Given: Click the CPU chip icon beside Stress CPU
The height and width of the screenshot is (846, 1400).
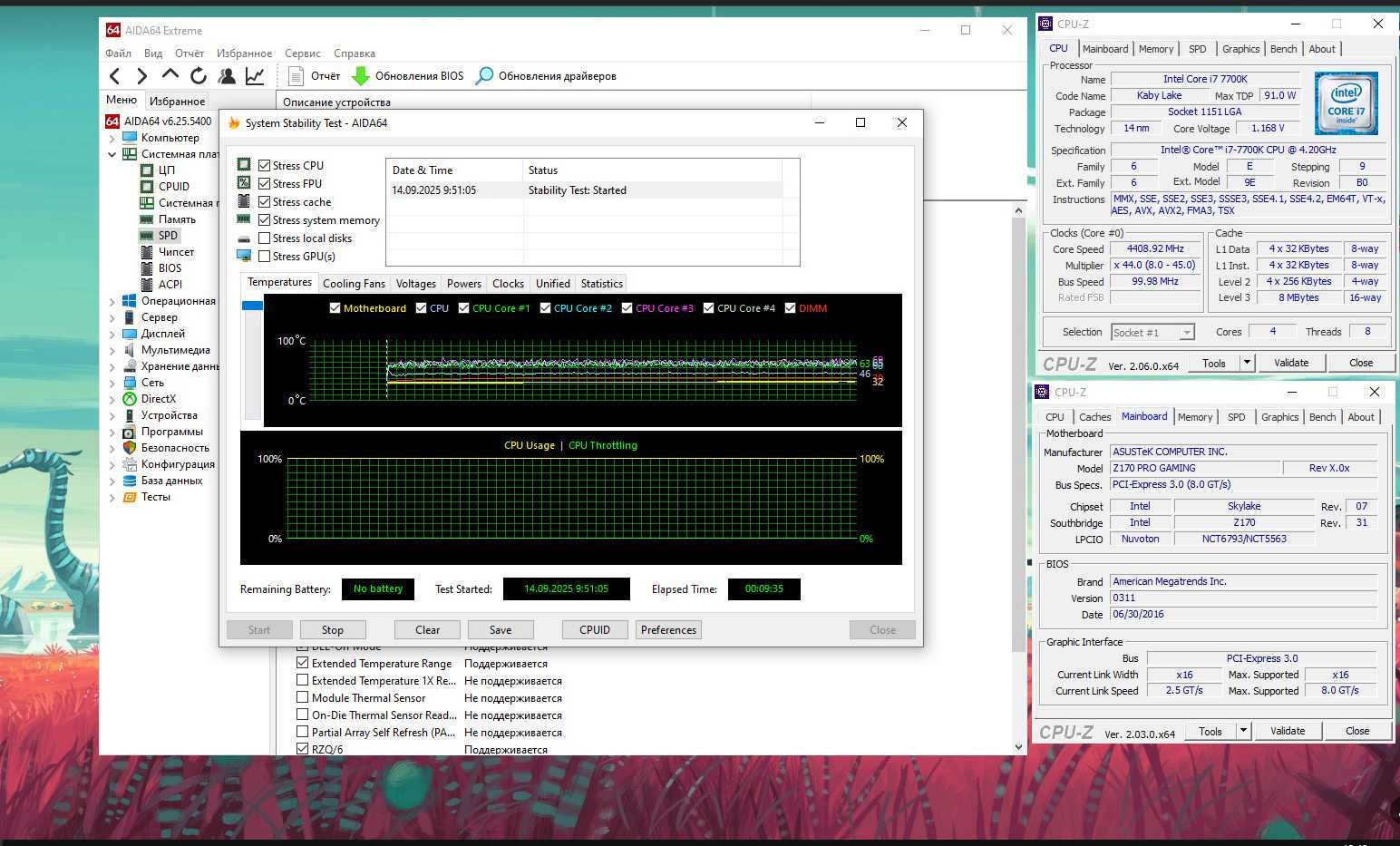Looking at the screenshot, I should 244,165.
